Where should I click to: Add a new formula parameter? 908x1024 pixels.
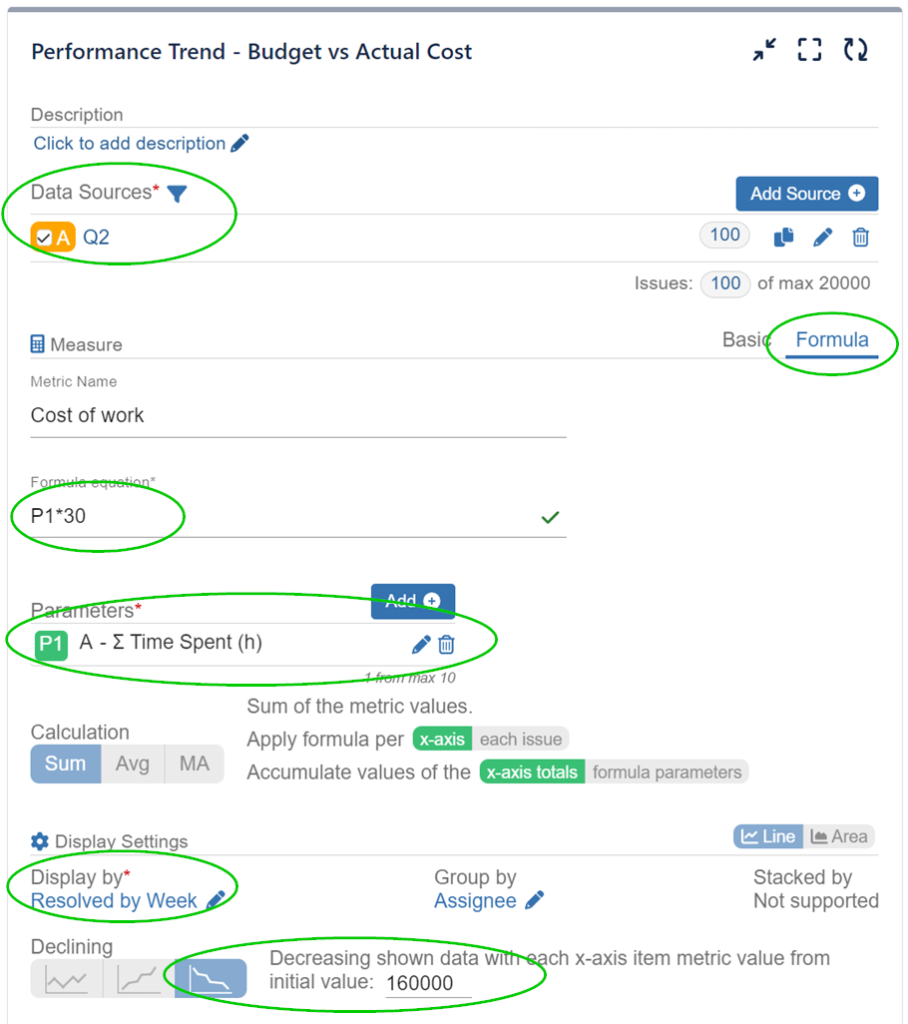point(413,601)
